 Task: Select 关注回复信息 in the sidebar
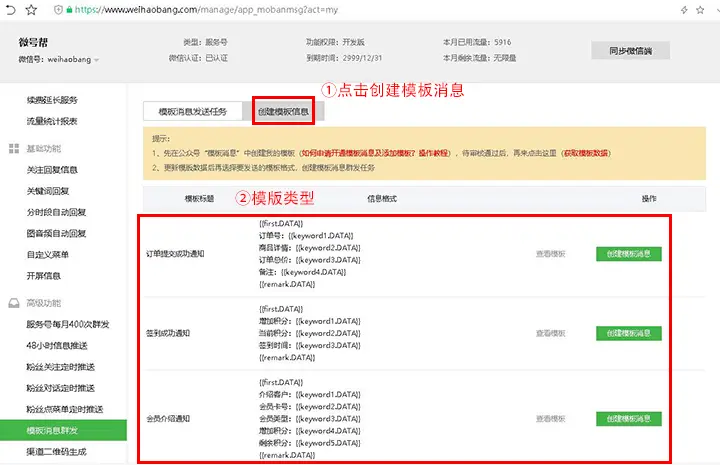point(52,170)
